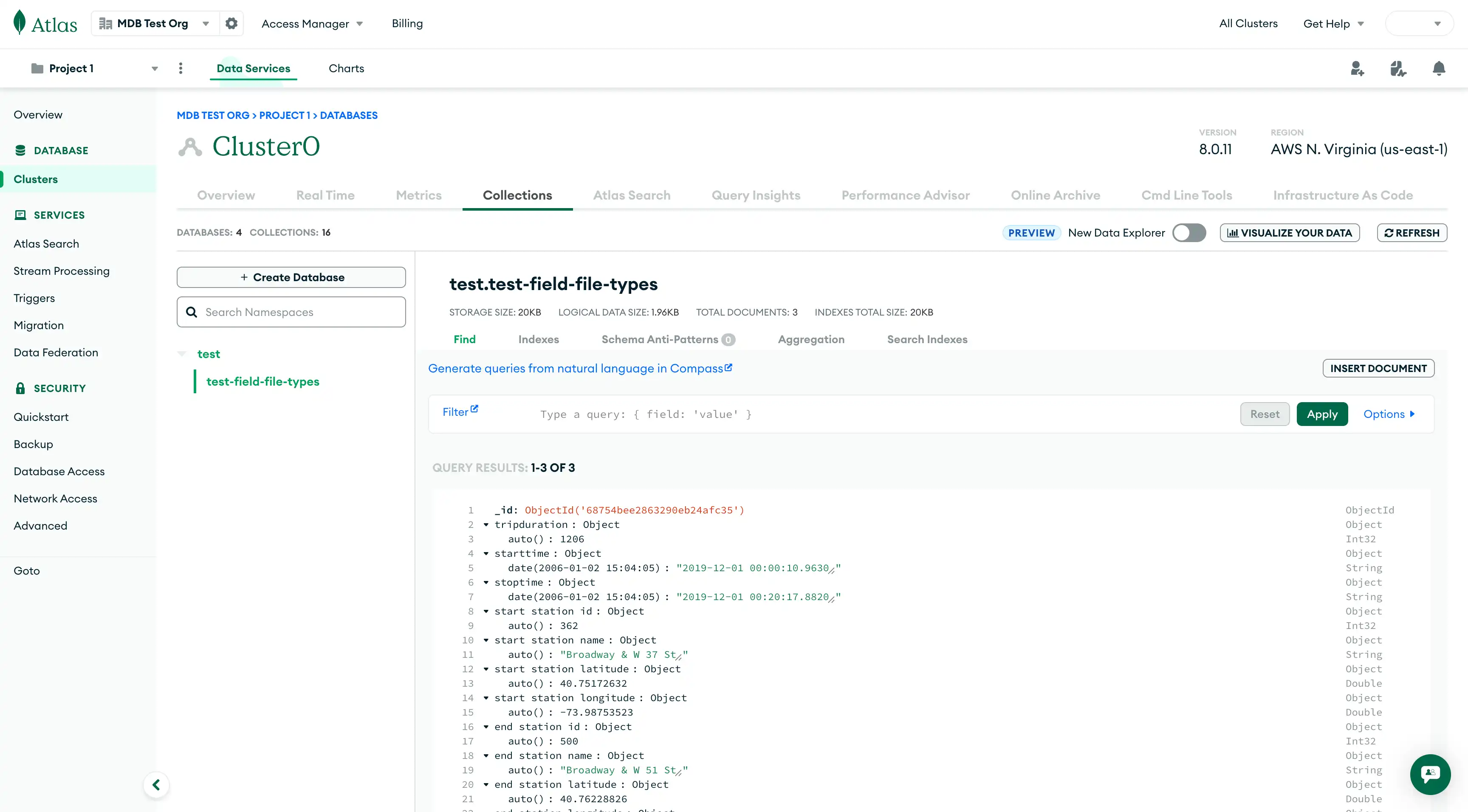Click the Insert Document button
Viewport: 1468px width, 812px height.
click(x=1378, y=368)
